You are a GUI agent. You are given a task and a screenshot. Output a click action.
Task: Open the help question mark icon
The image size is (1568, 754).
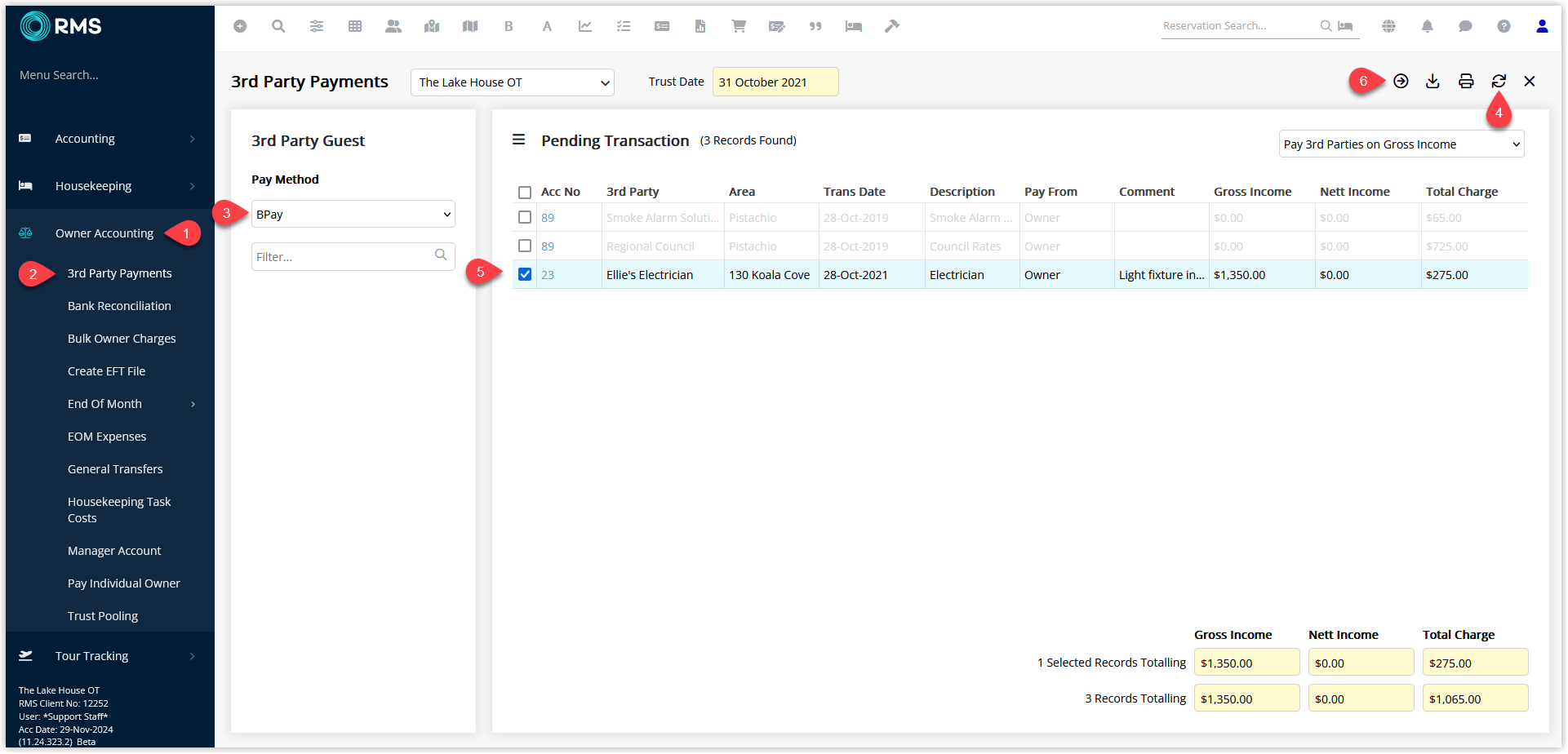click(x=1504, y=26)
